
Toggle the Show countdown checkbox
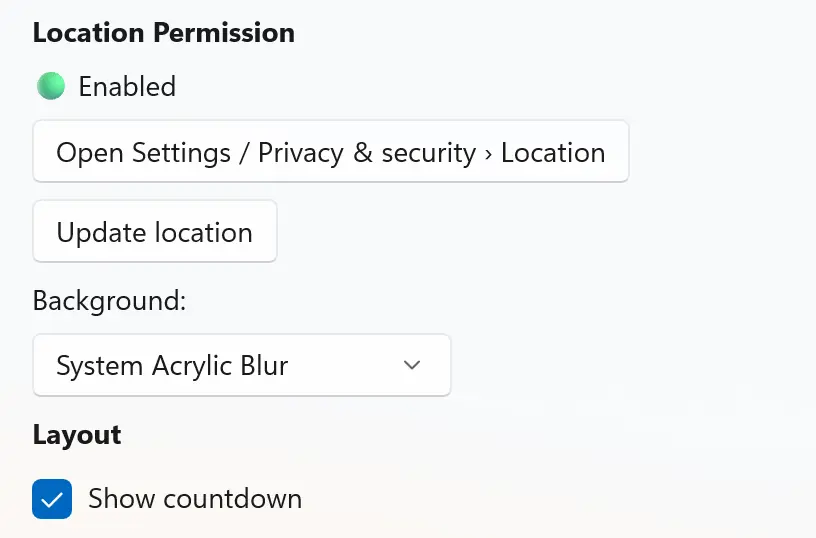click(x=52, y=499)
